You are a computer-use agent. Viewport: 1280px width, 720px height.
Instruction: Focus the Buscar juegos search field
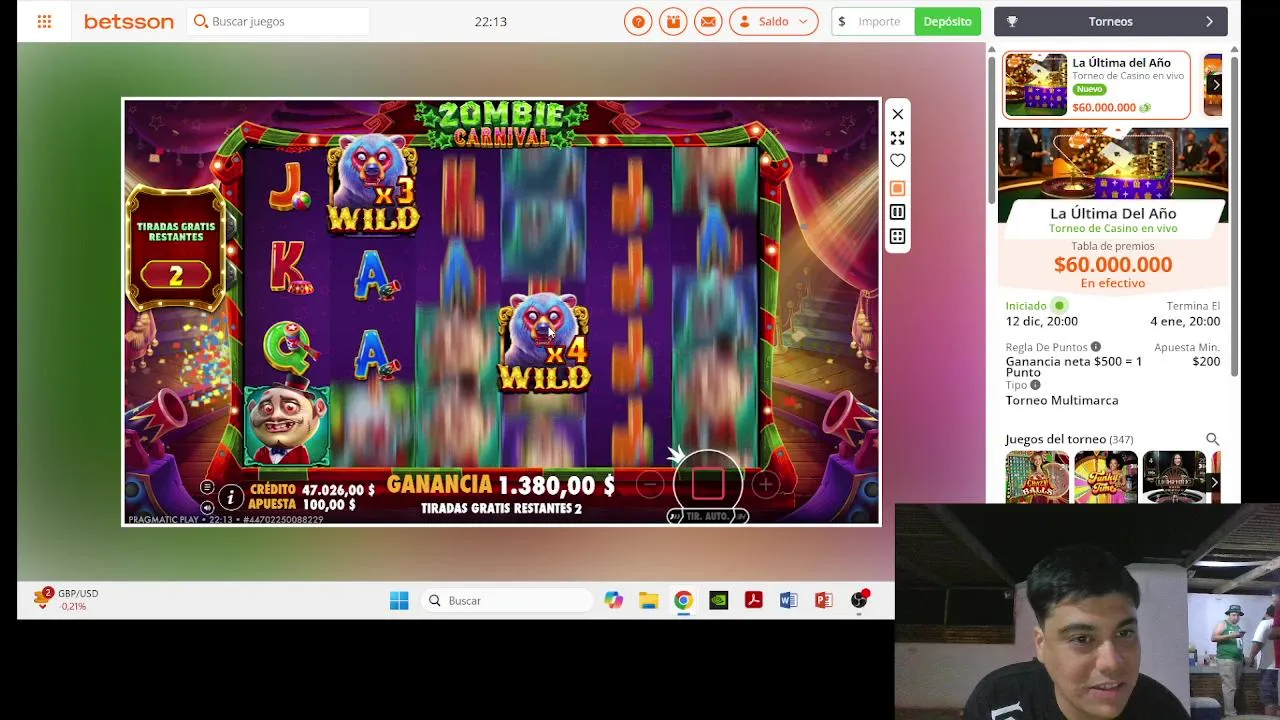point(279,21)
